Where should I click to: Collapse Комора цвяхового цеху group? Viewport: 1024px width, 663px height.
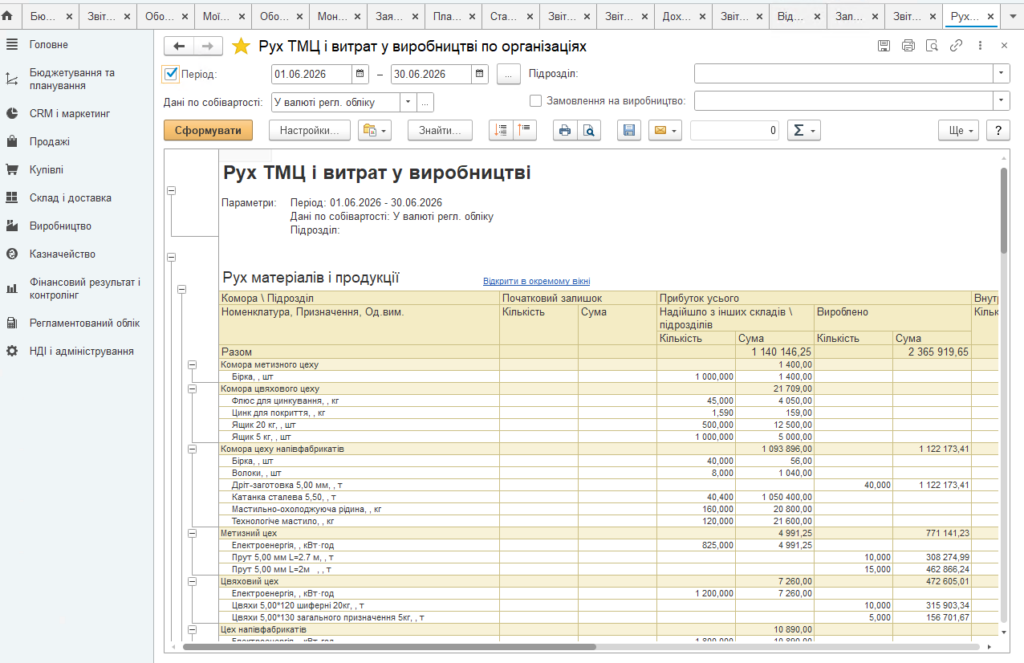click(x=192, y=389)
